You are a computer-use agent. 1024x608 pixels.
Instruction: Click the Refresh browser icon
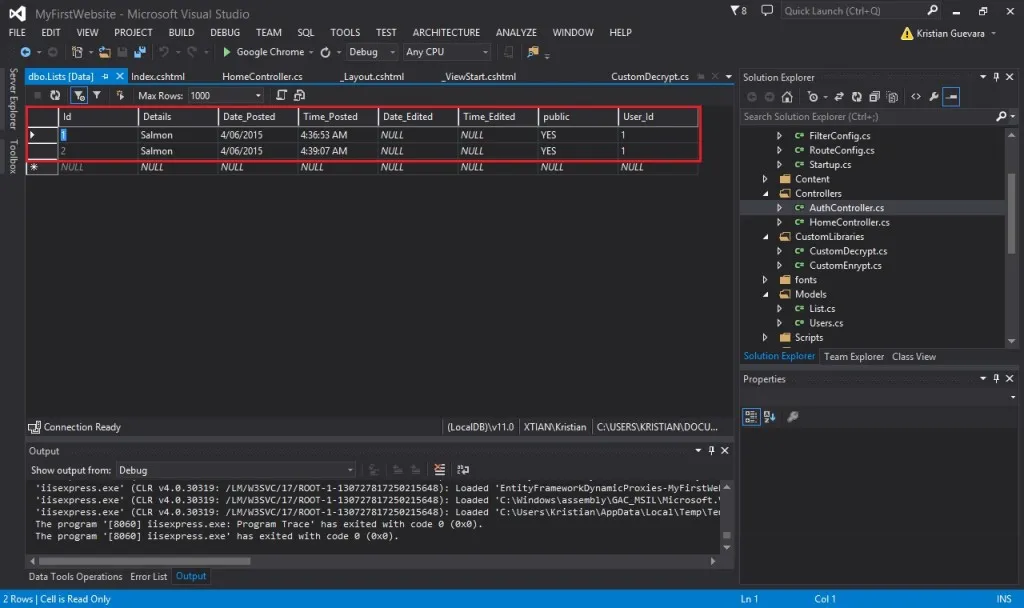(325, 52)
